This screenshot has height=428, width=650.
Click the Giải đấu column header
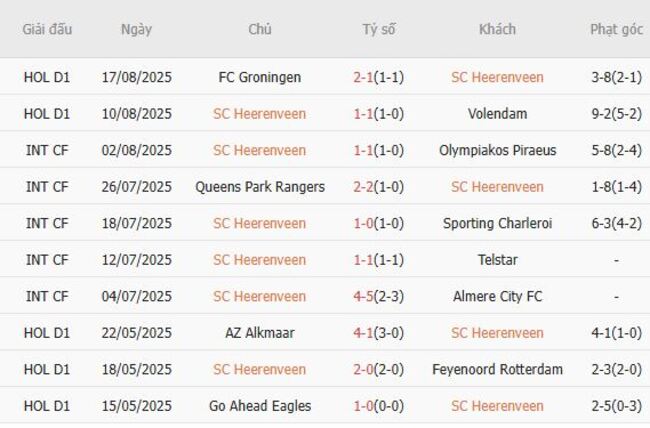pos(47,29)
